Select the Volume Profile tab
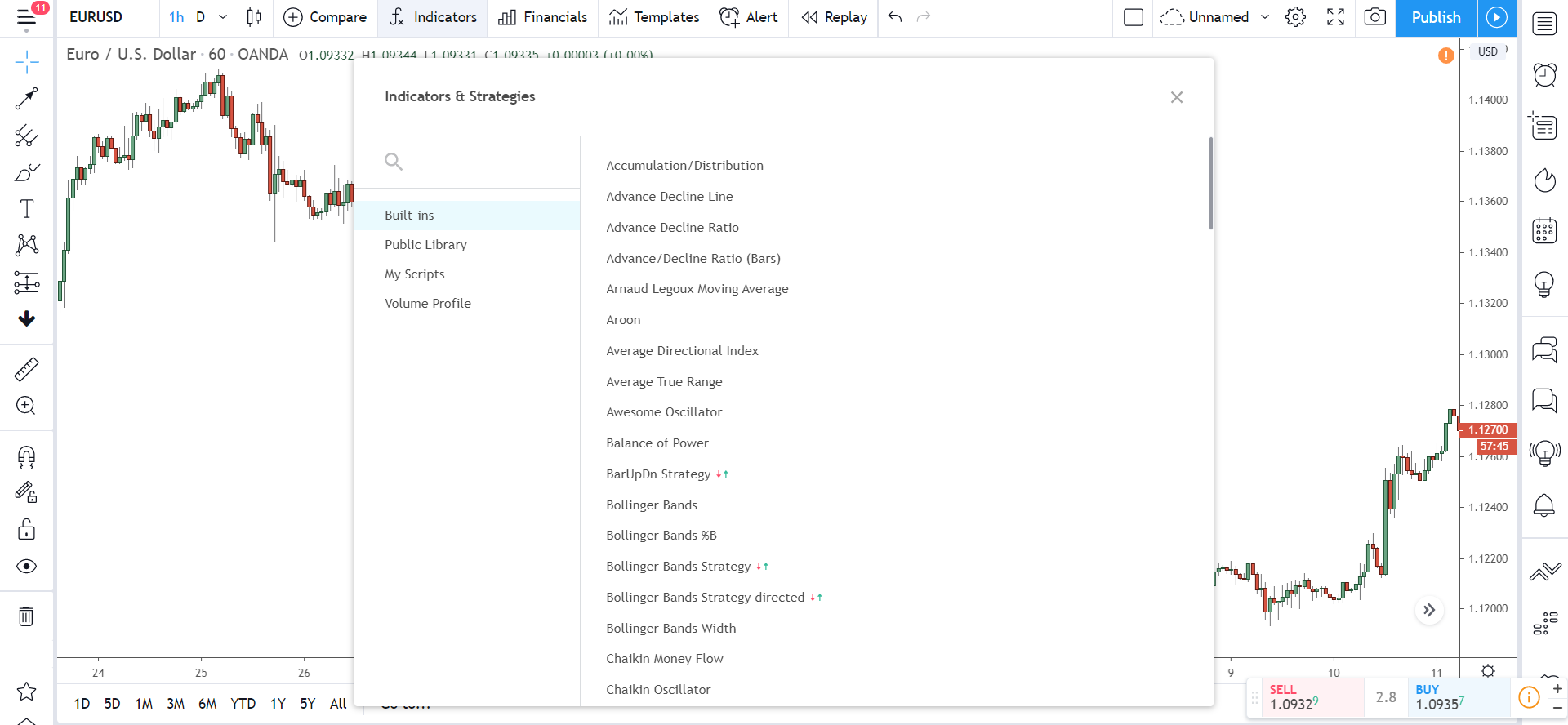This screenshot has height=725, width=1568. [x=467, y=304]
